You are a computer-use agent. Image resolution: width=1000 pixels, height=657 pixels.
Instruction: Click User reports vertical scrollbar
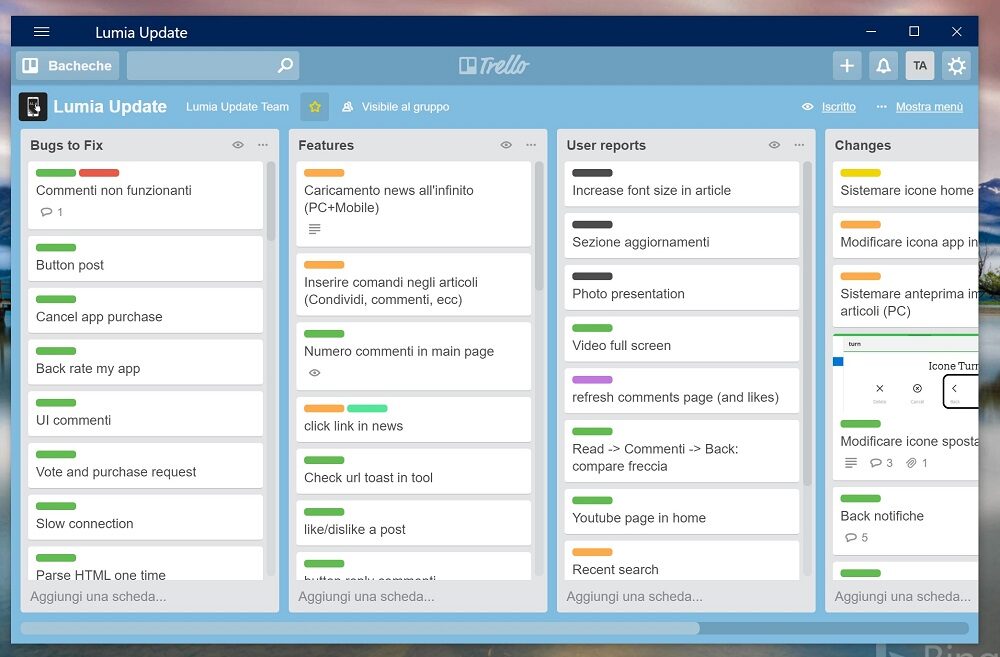[807, 324]
